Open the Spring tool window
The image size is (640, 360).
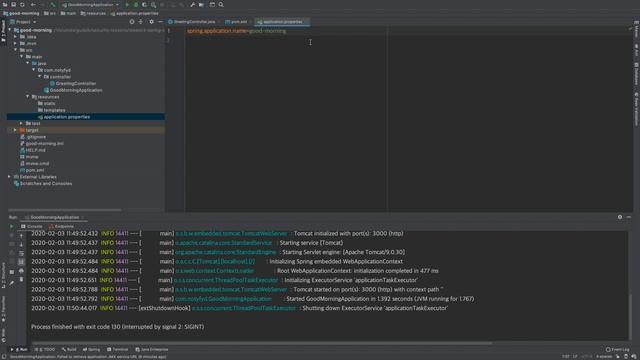pyautogui.click(x=91, y=349)
